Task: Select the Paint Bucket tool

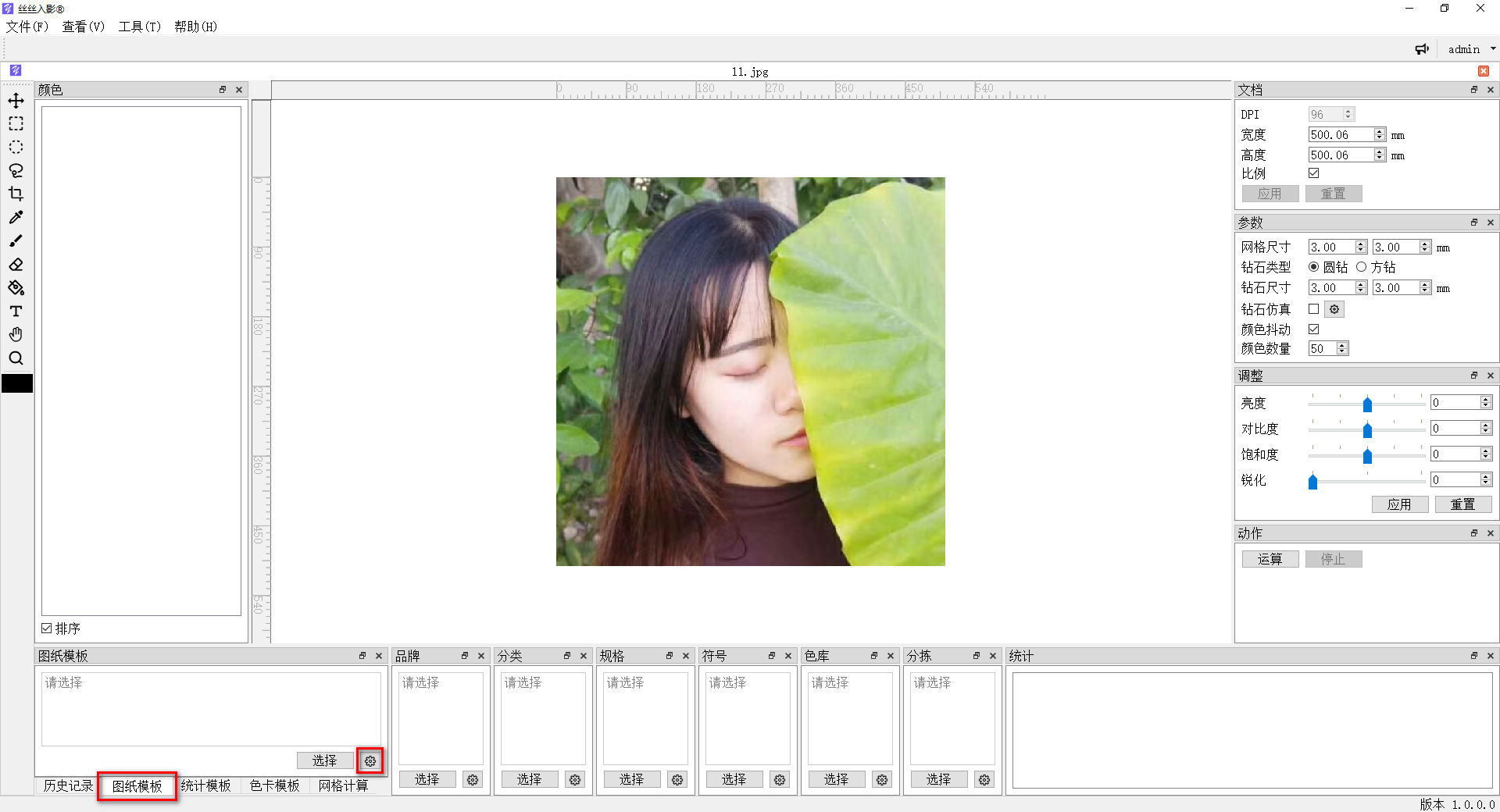Action: coord(16,288)
